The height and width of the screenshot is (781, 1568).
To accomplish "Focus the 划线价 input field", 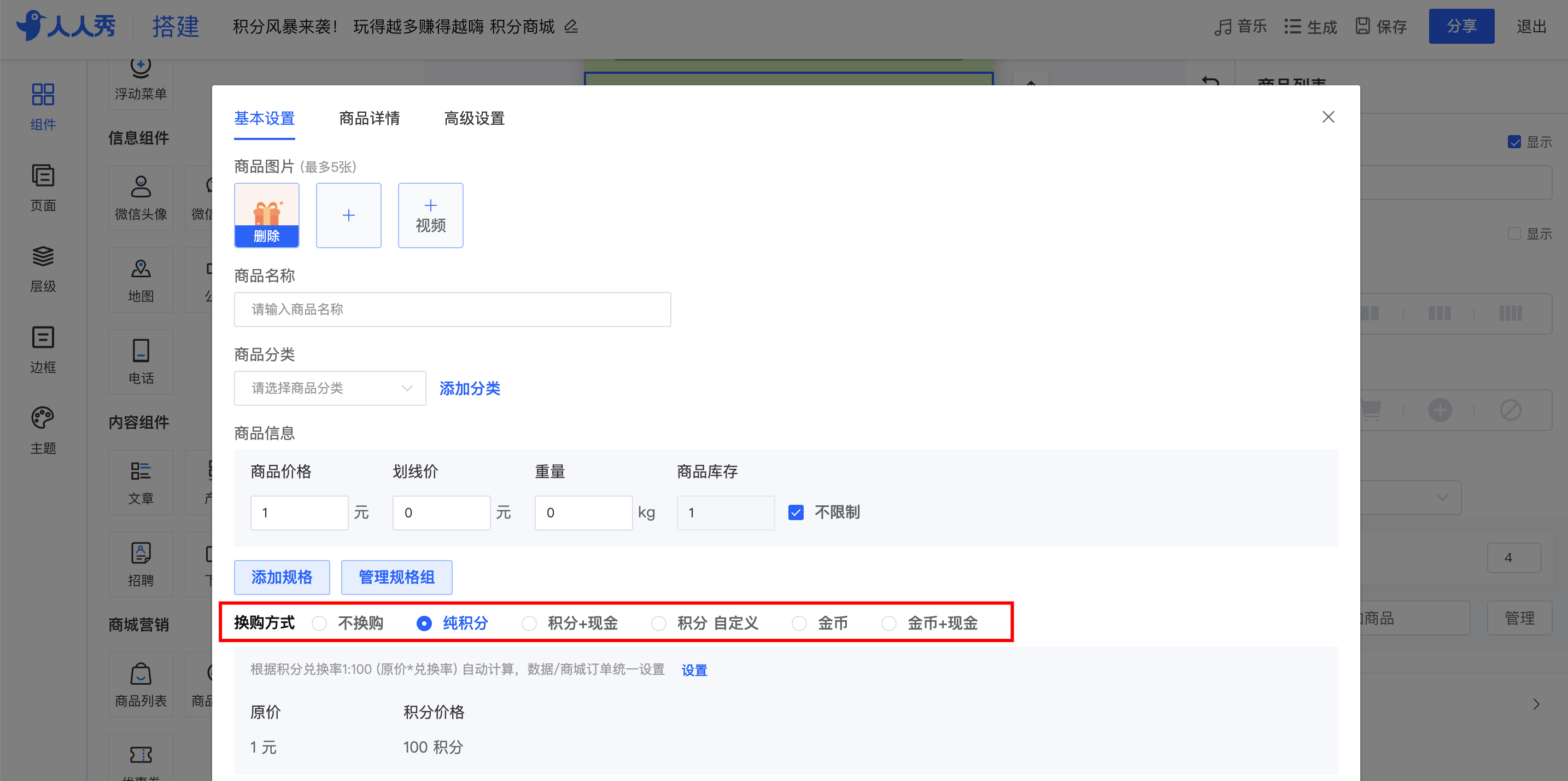I will click(x=441, y=512).
